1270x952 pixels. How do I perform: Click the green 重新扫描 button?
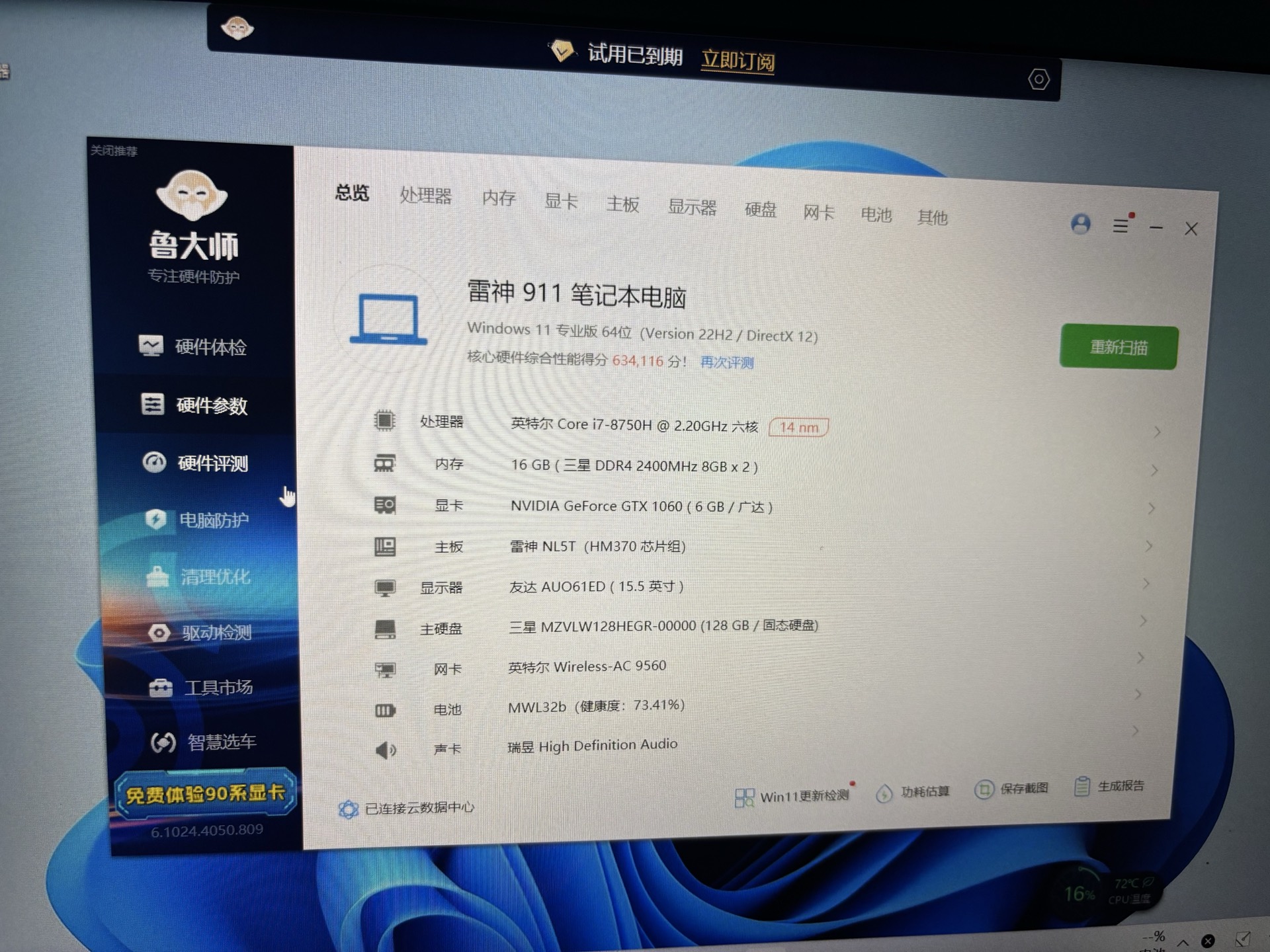[x=1119, y=347]
